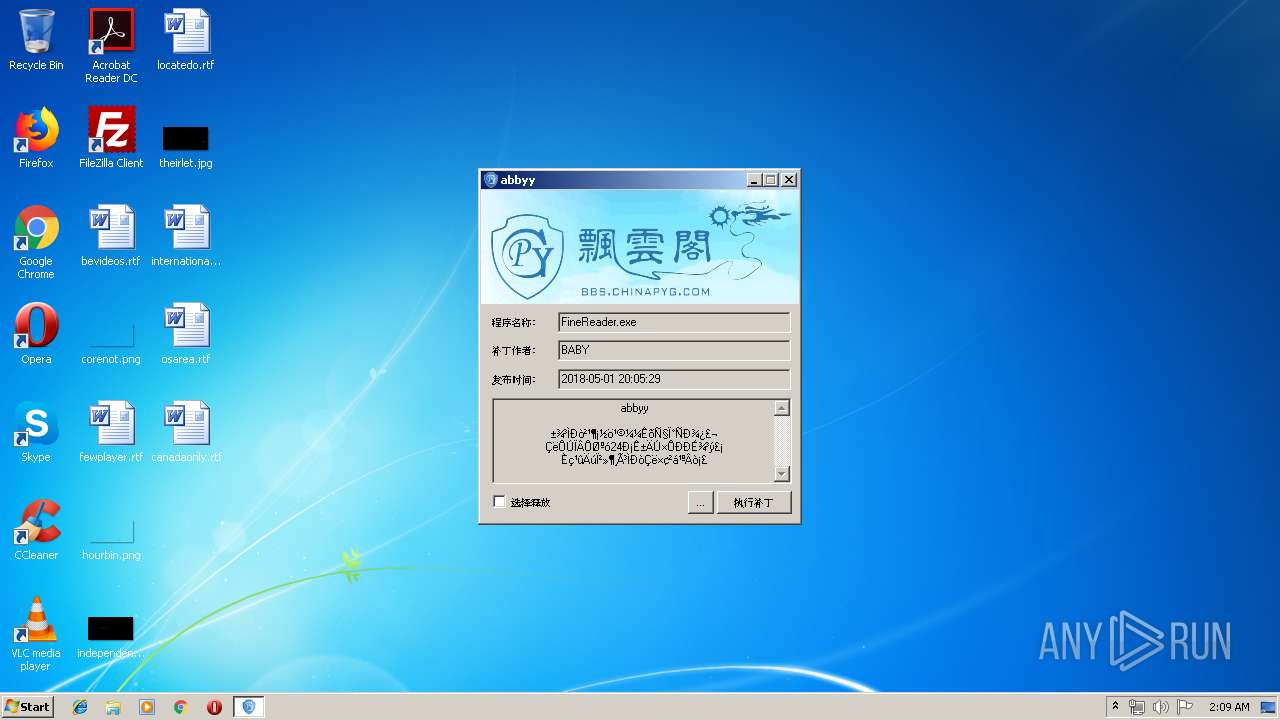This screenshot has height=720, width=1280.
Task: Select hourbin.png file icon
Action: (111, 540)
